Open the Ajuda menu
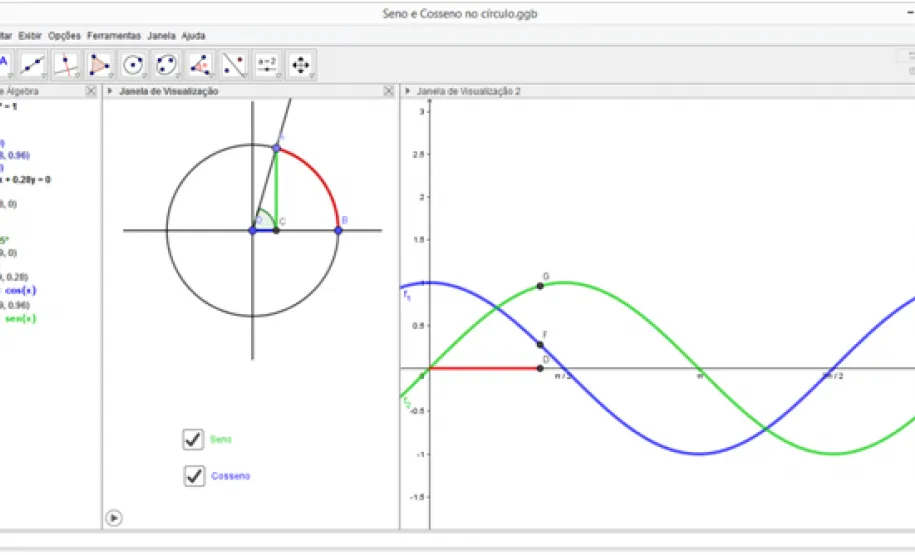 pos(193,35)
